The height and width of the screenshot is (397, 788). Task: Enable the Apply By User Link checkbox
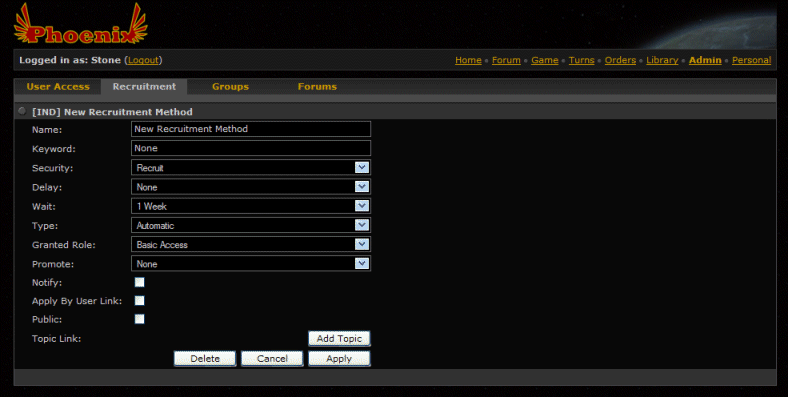tap(140, 301)
